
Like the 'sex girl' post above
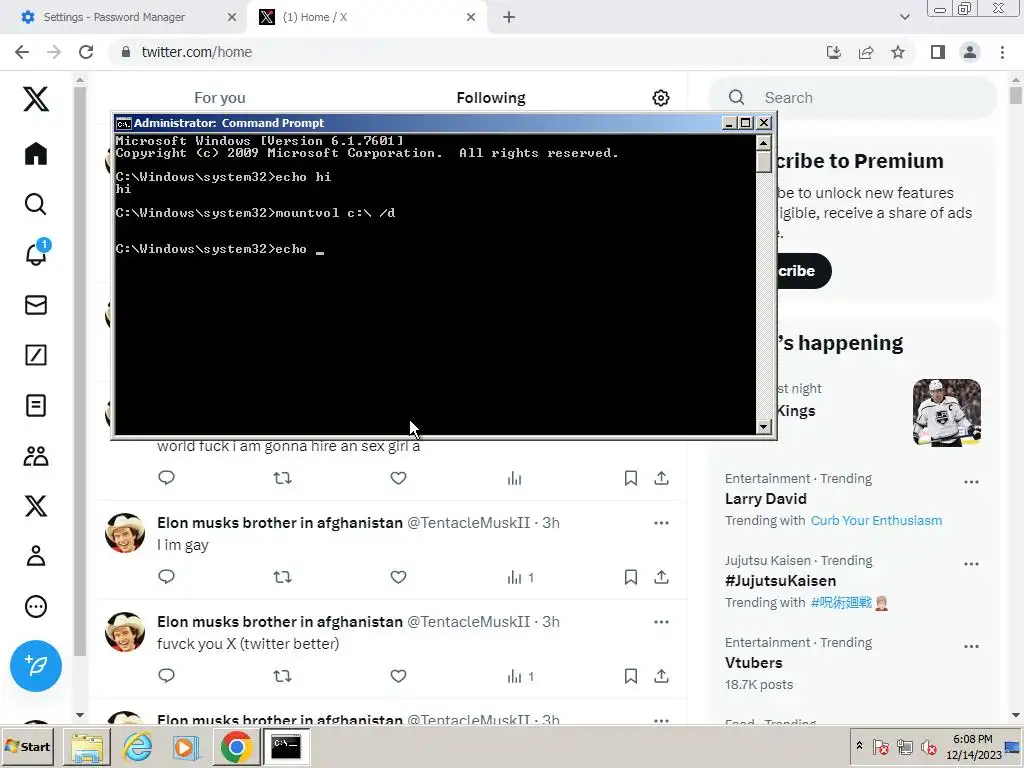tap(398, 478)
